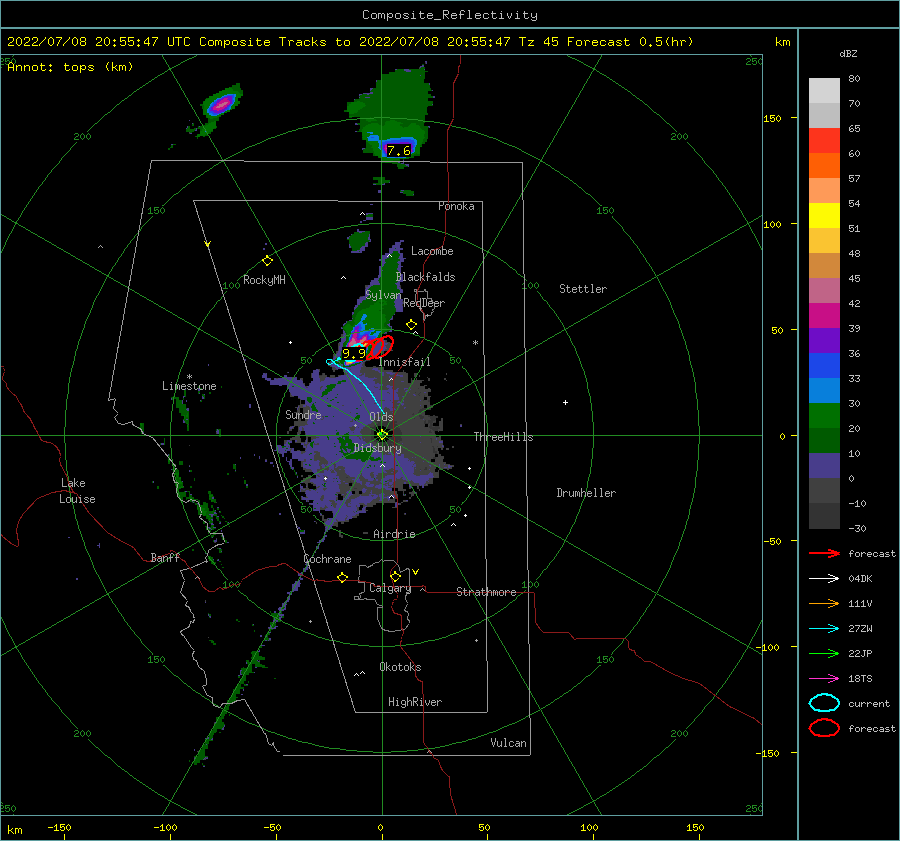Click the HighRiver label
Image resolution: width=900 pixels, height=841 pixels.
[415, 702]
